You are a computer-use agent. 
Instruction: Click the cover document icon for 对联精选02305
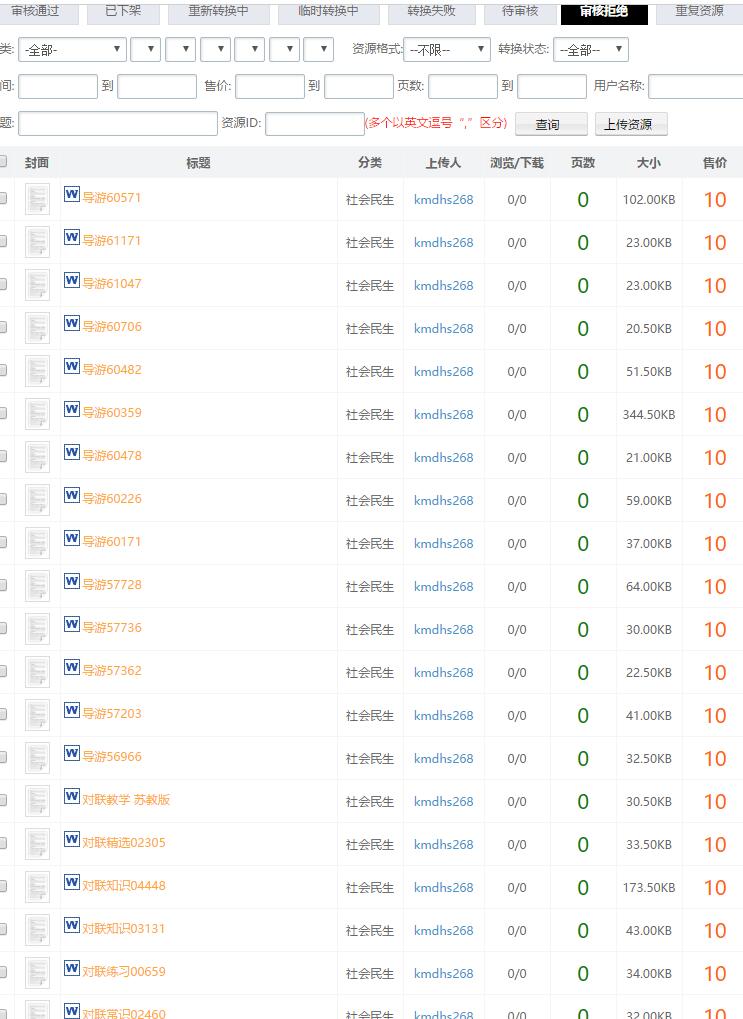click(37, 844)
